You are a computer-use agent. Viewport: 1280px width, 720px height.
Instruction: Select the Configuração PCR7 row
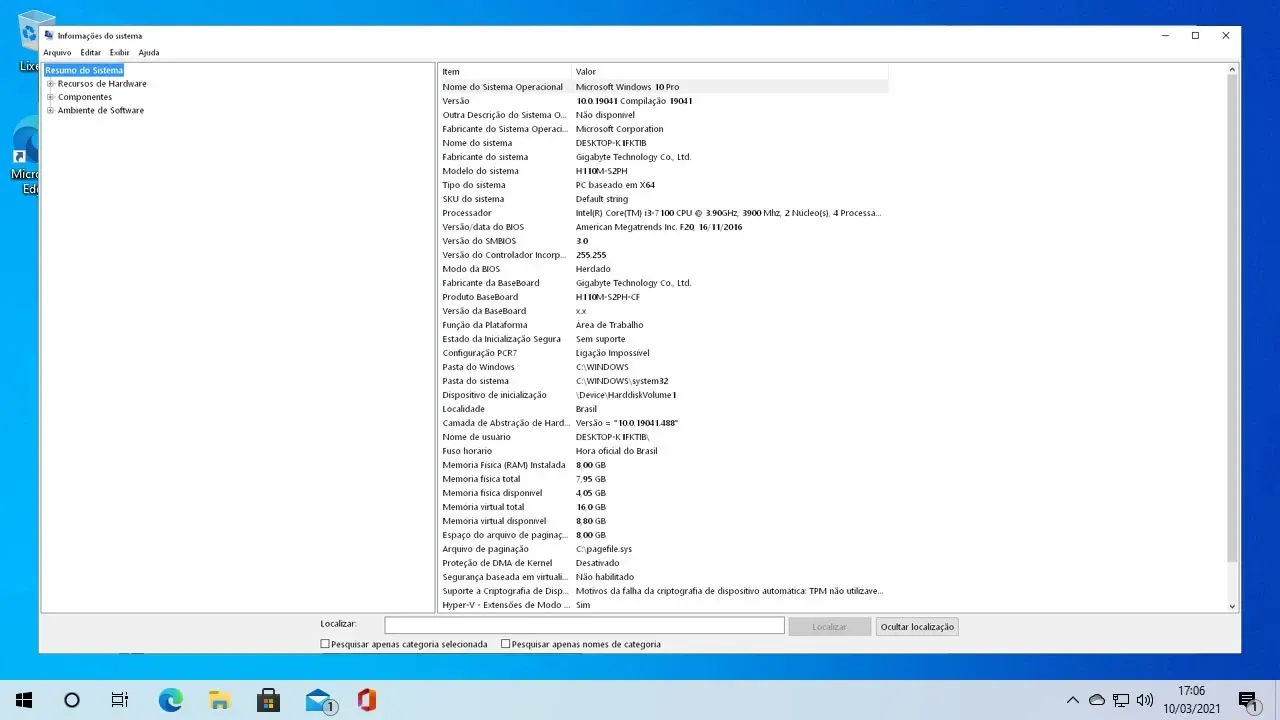(x=664, y=353)
